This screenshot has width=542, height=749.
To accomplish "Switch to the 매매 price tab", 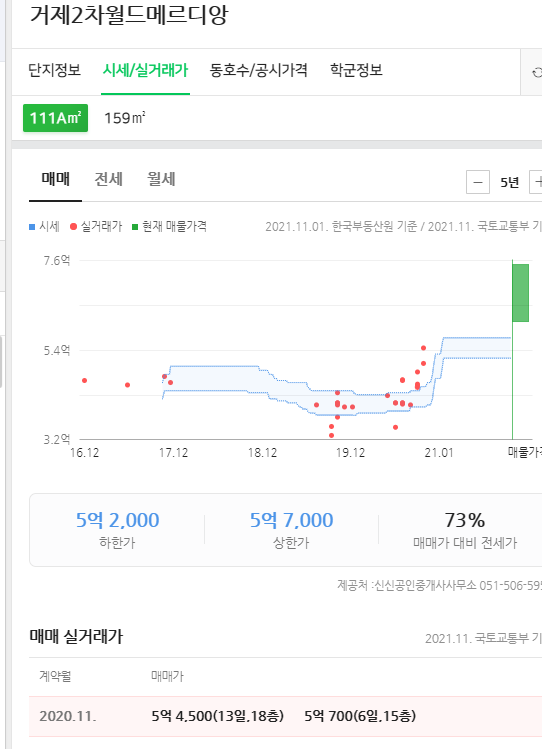I will tap(55, 179).
